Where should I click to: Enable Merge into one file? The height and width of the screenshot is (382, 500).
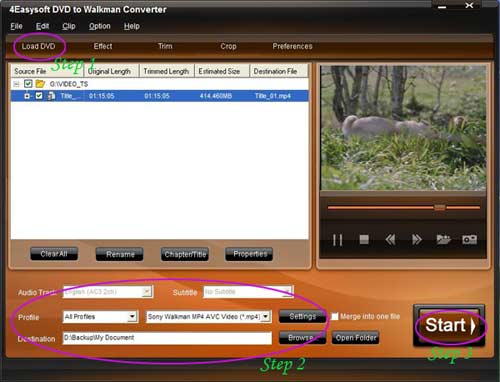click(x=334, y=316)
